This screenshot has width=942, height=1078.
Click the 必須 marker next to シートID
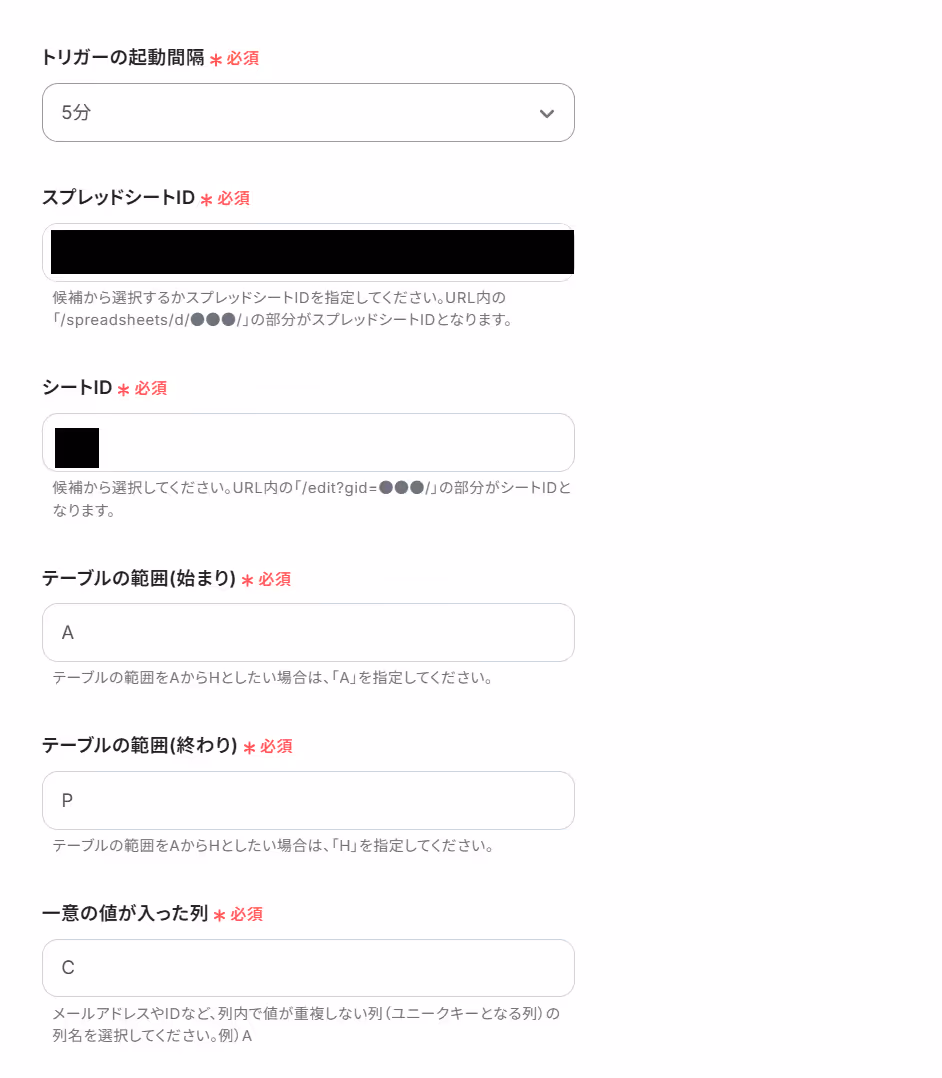click(x=151, y=388)
